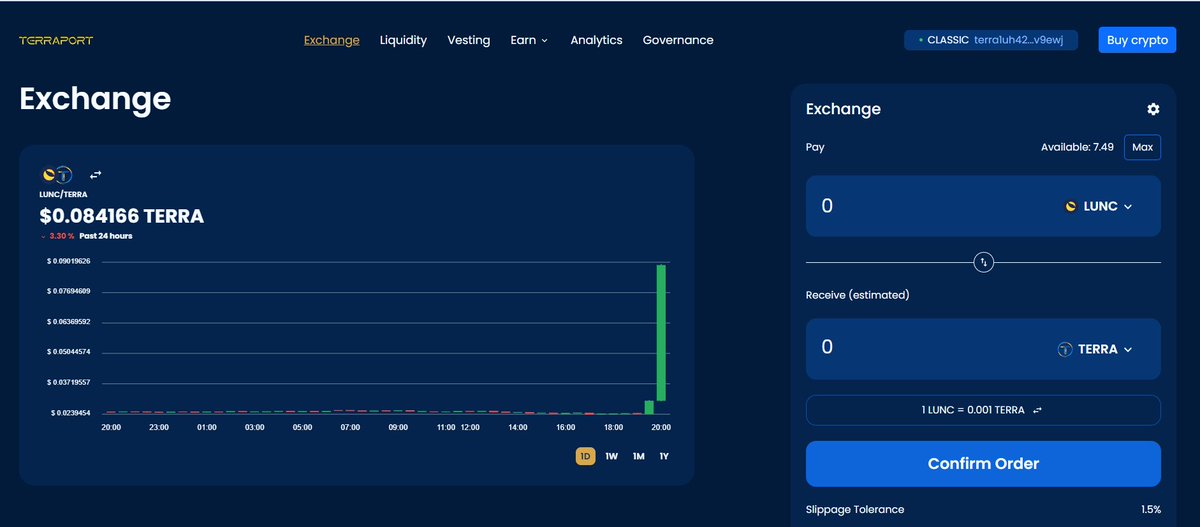Click the LUNC/TERRA pair token icons
This screenshot has height=527, width=1200.
pos(56,174)
